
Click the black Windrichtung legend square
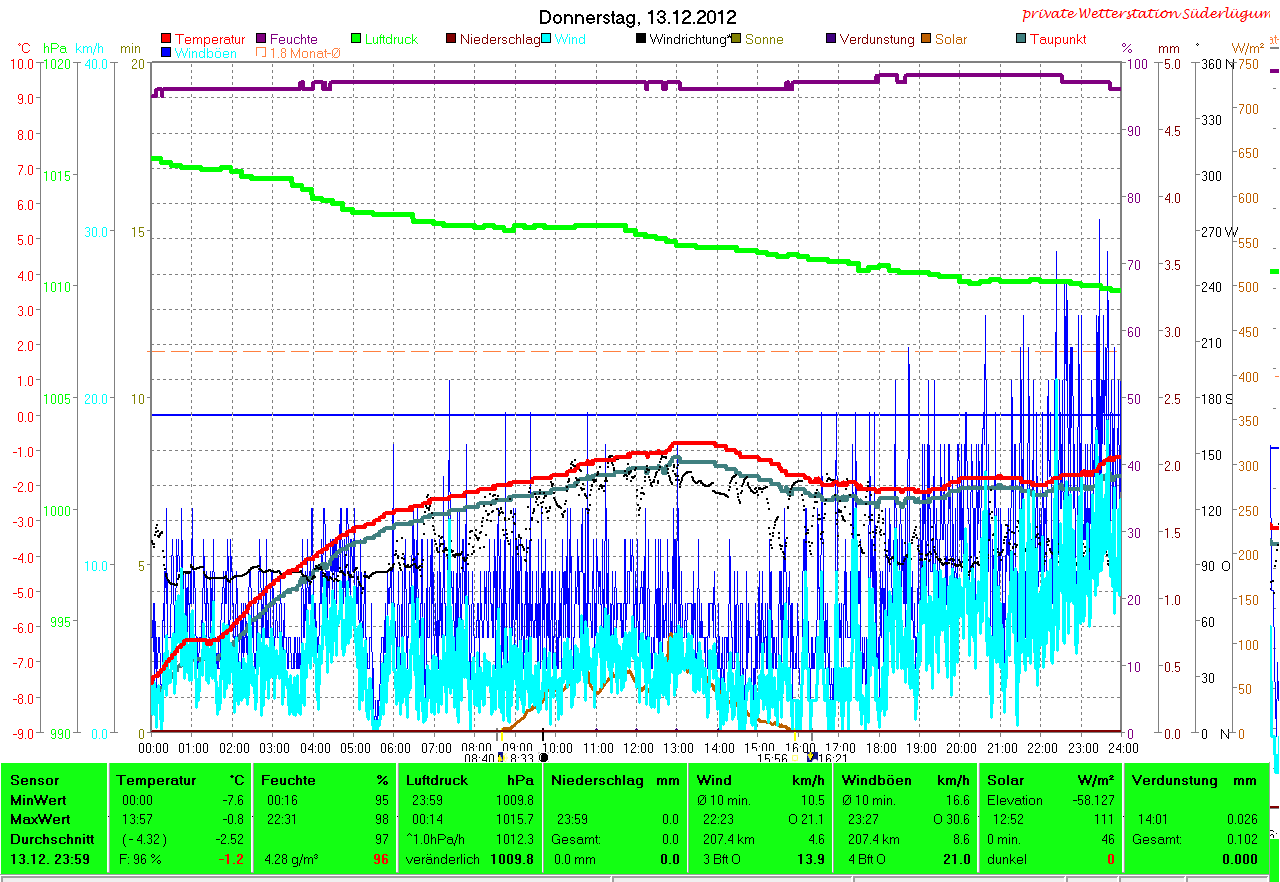coord(640,40)
